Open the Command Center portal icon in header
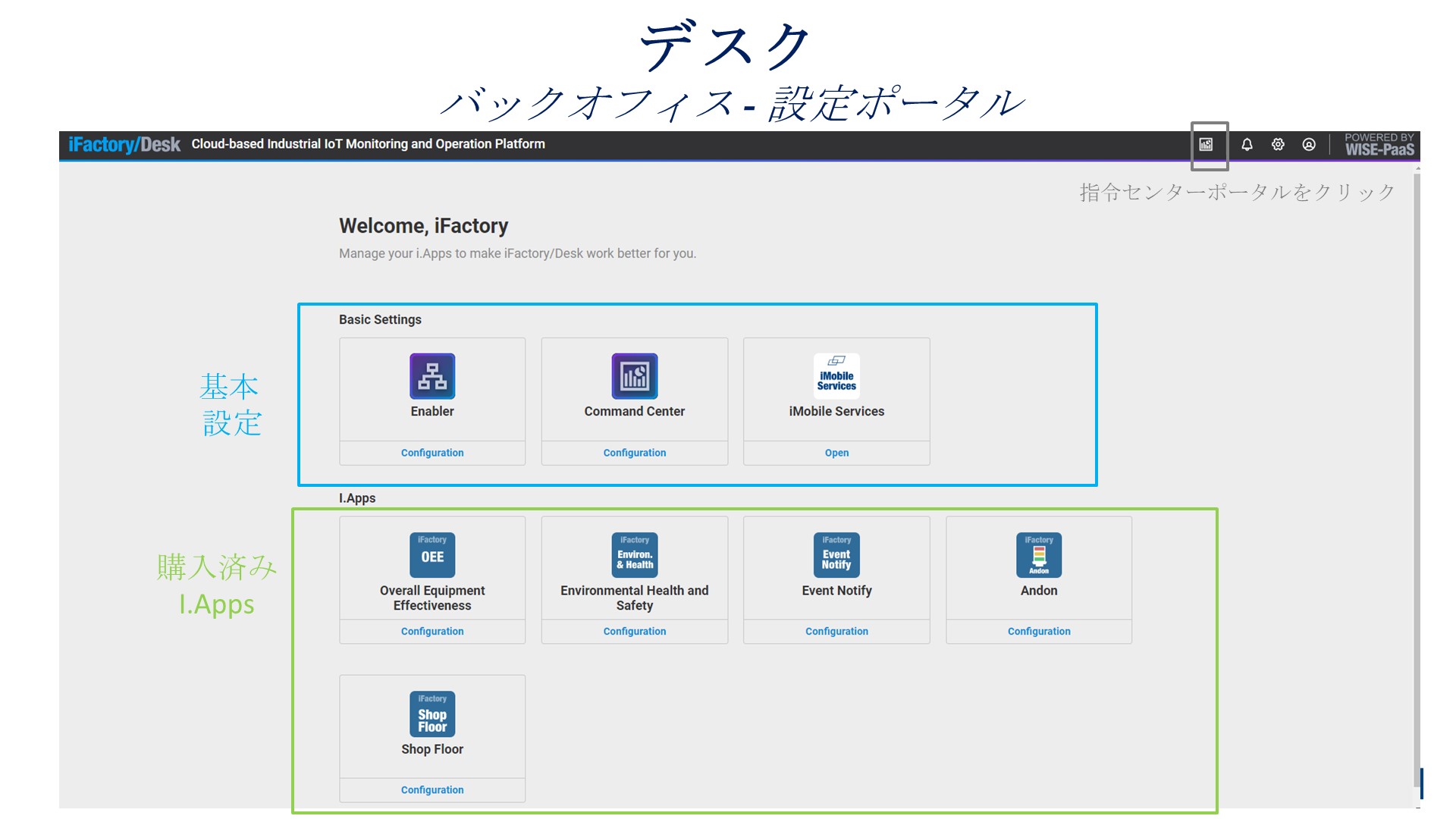The width and height of the screenshot is (1456, 819). 1206,144
